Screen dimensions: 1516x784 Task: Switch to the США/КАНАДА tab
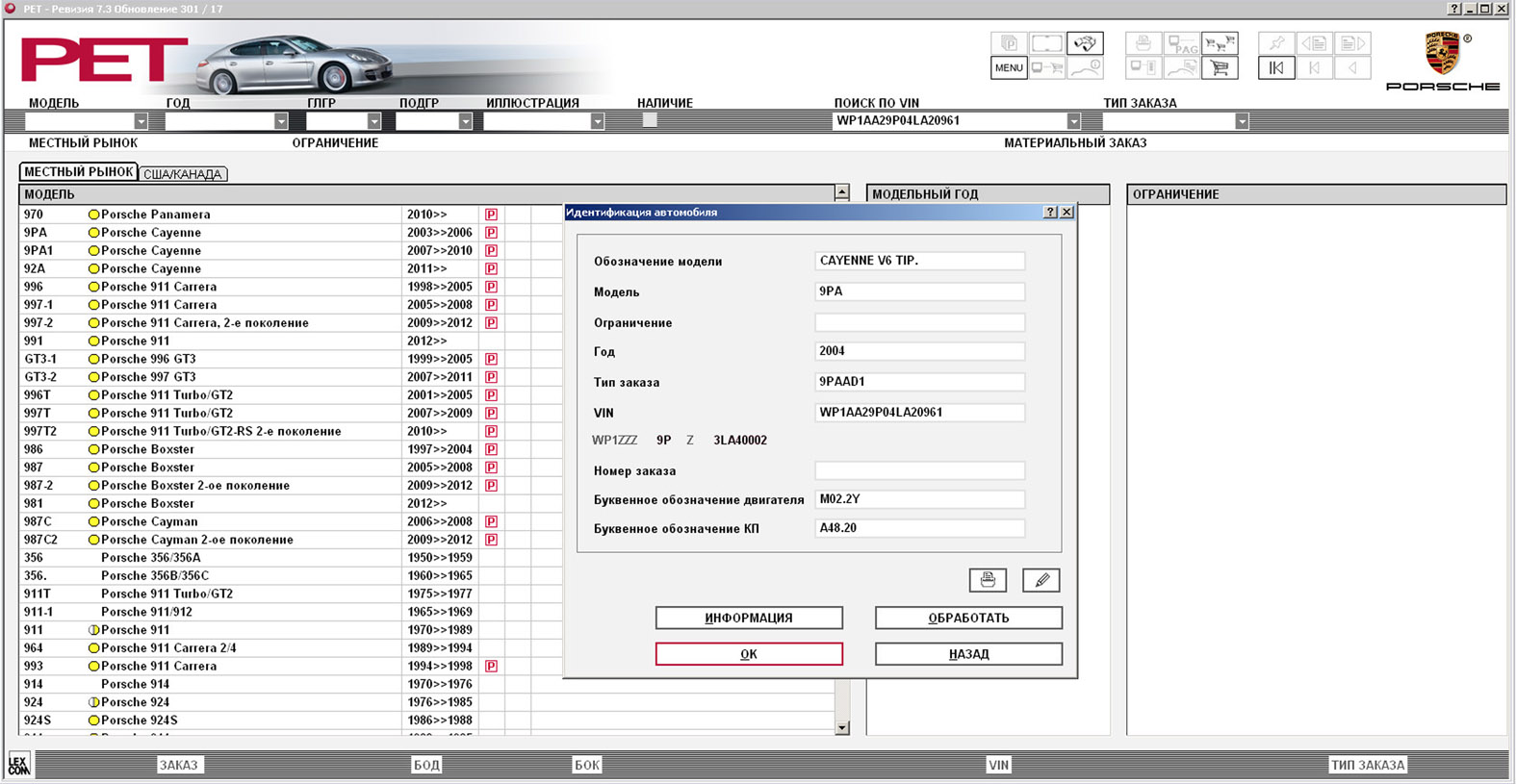click(x=183, y=174)
